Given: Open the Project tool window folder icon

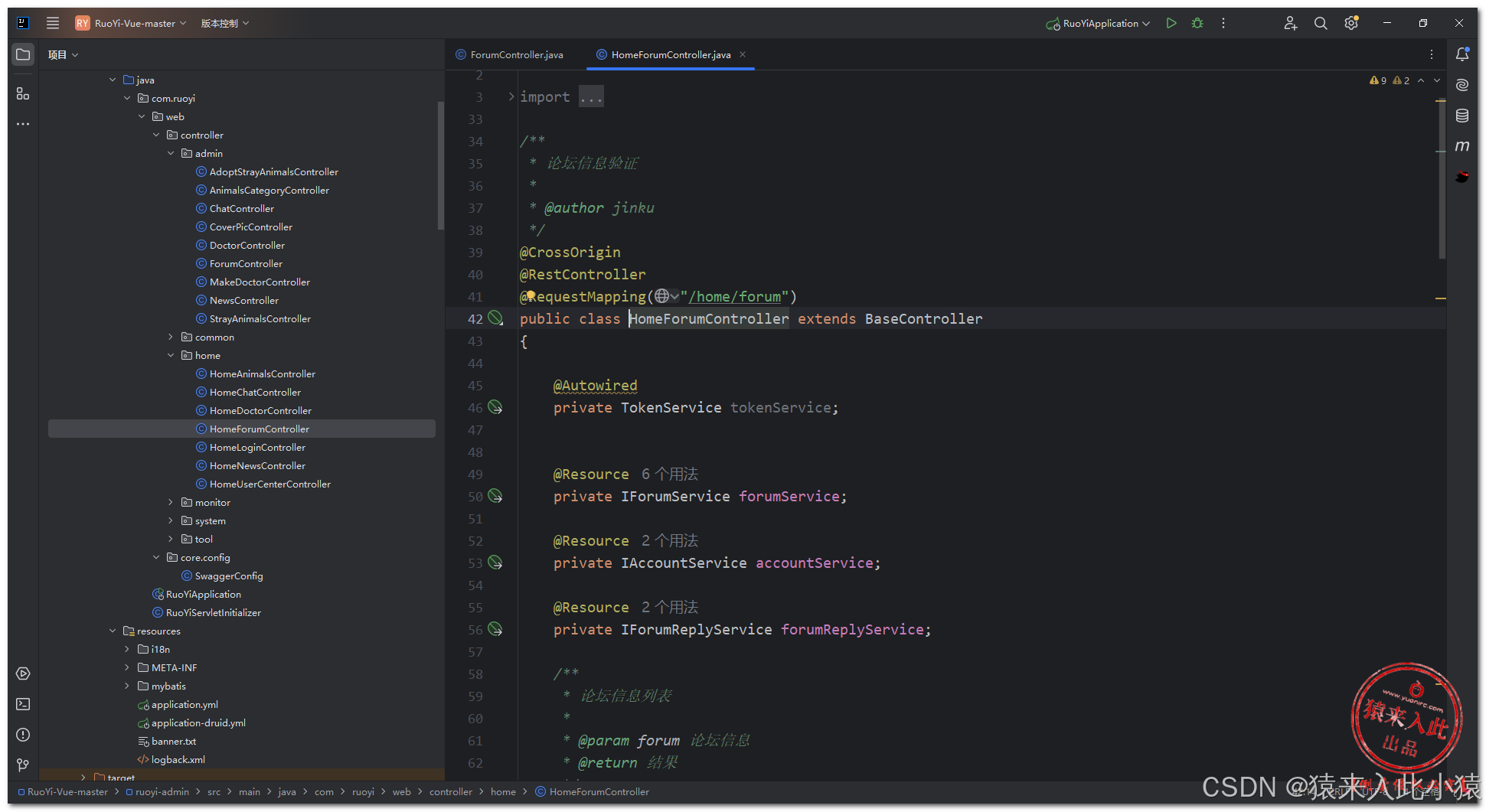Looking at the screenshot, I should coord(23,54).
